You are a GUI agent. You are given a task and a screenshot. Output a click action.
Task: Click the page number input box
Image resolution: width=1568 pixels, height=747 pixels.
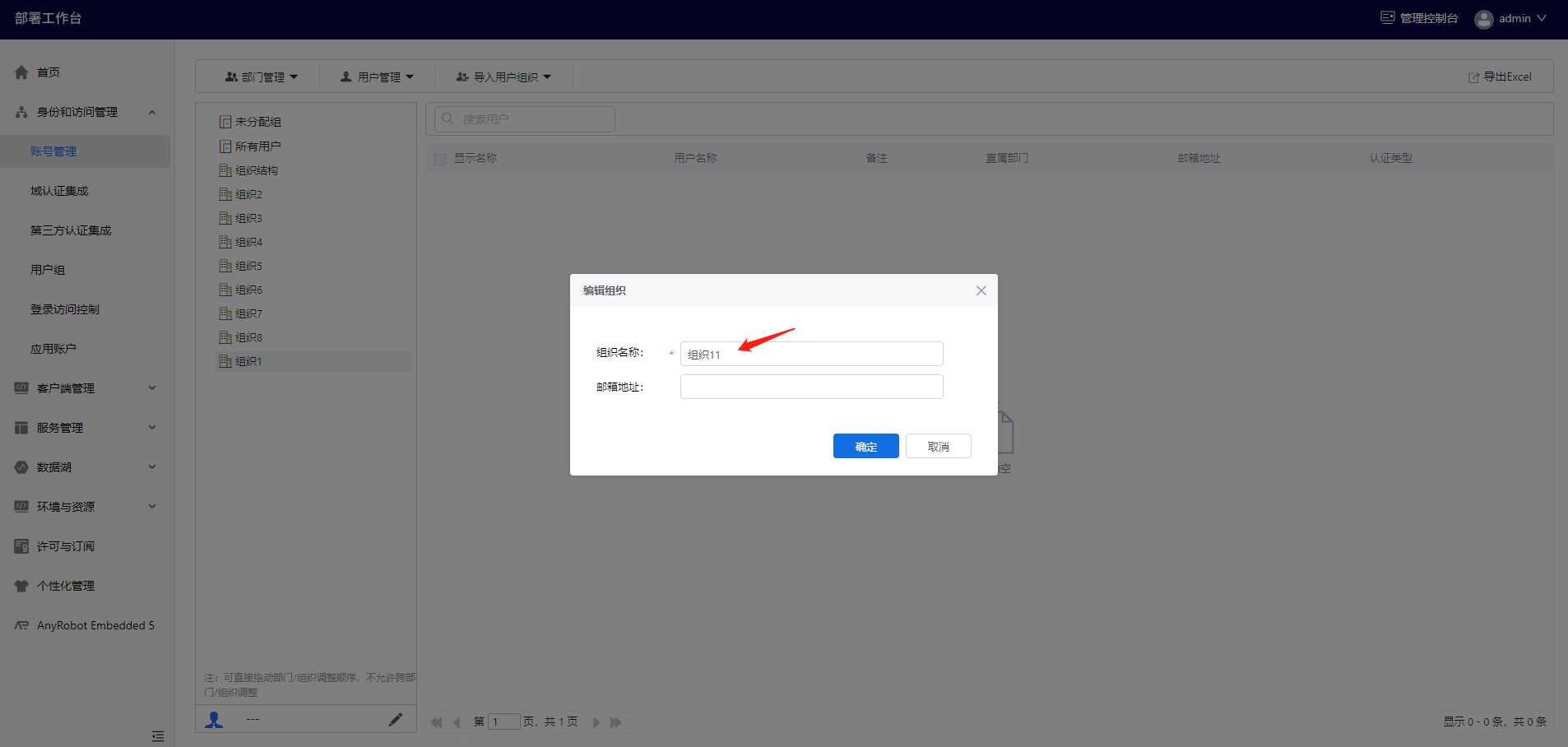click(503, 721)
